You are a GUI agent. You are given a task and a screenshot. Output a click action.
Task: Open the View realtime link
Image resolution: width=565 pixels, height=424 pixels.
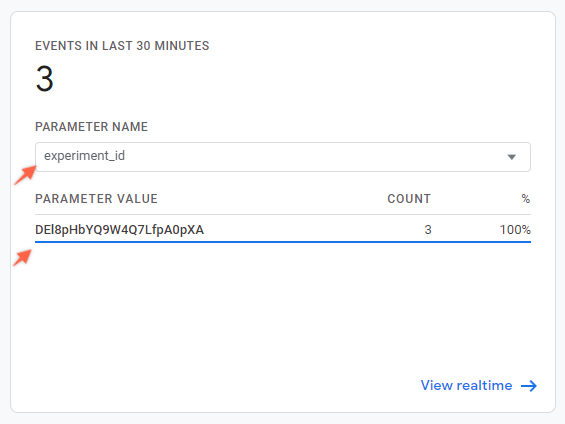click(479, 385)
